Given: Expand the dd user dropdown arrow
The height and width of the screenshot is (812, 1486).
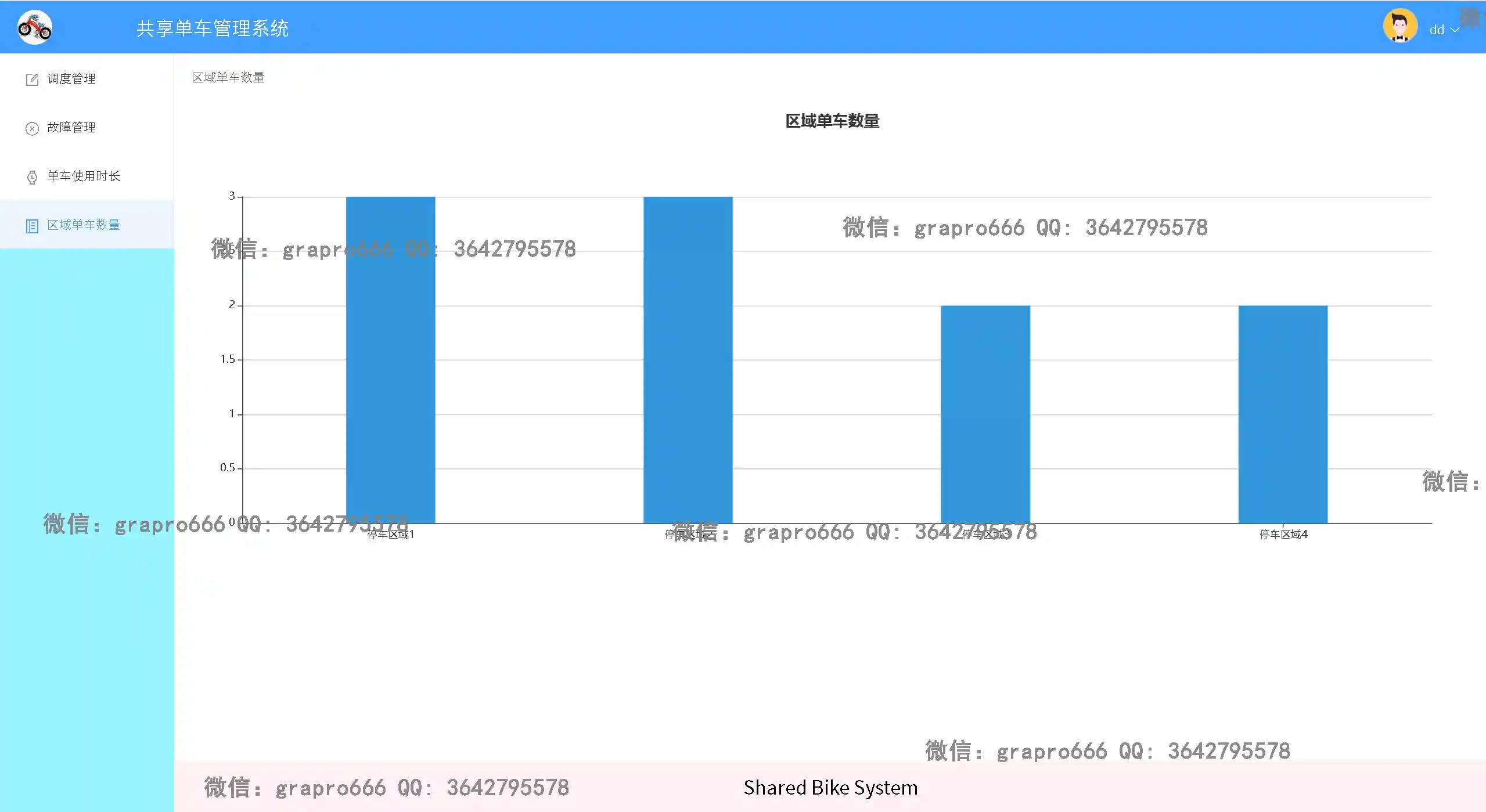Looking at the screenshot, I should (x=1454, y=30).
